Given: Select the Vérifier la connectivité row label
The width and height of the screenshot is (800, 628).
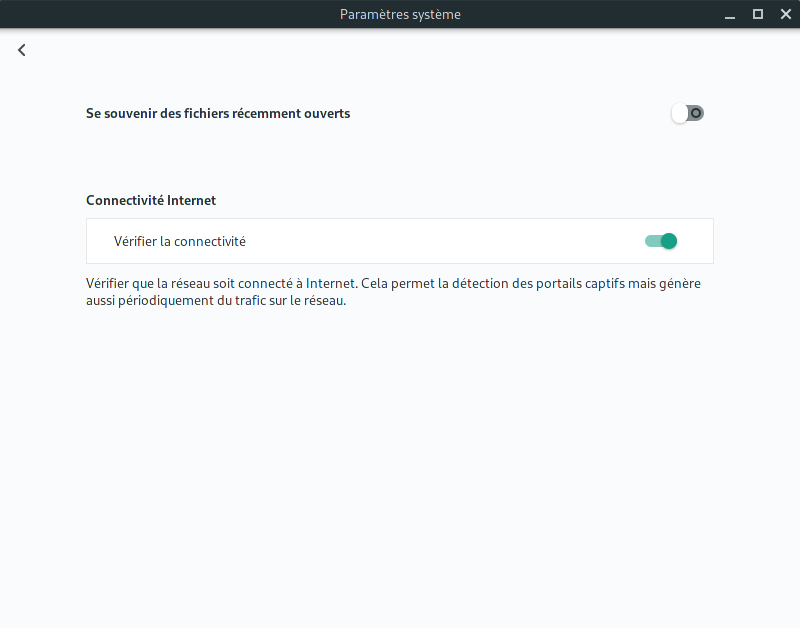Looking at the screenshot, I should 180,241.
